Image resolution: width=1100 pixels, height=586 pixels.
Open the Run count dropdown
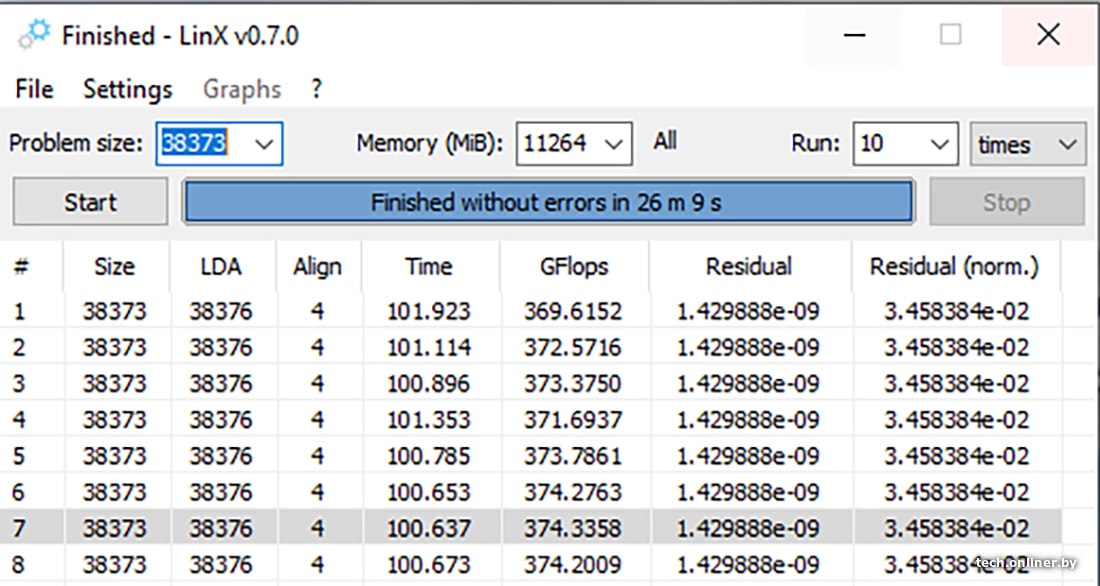point(938,144)
